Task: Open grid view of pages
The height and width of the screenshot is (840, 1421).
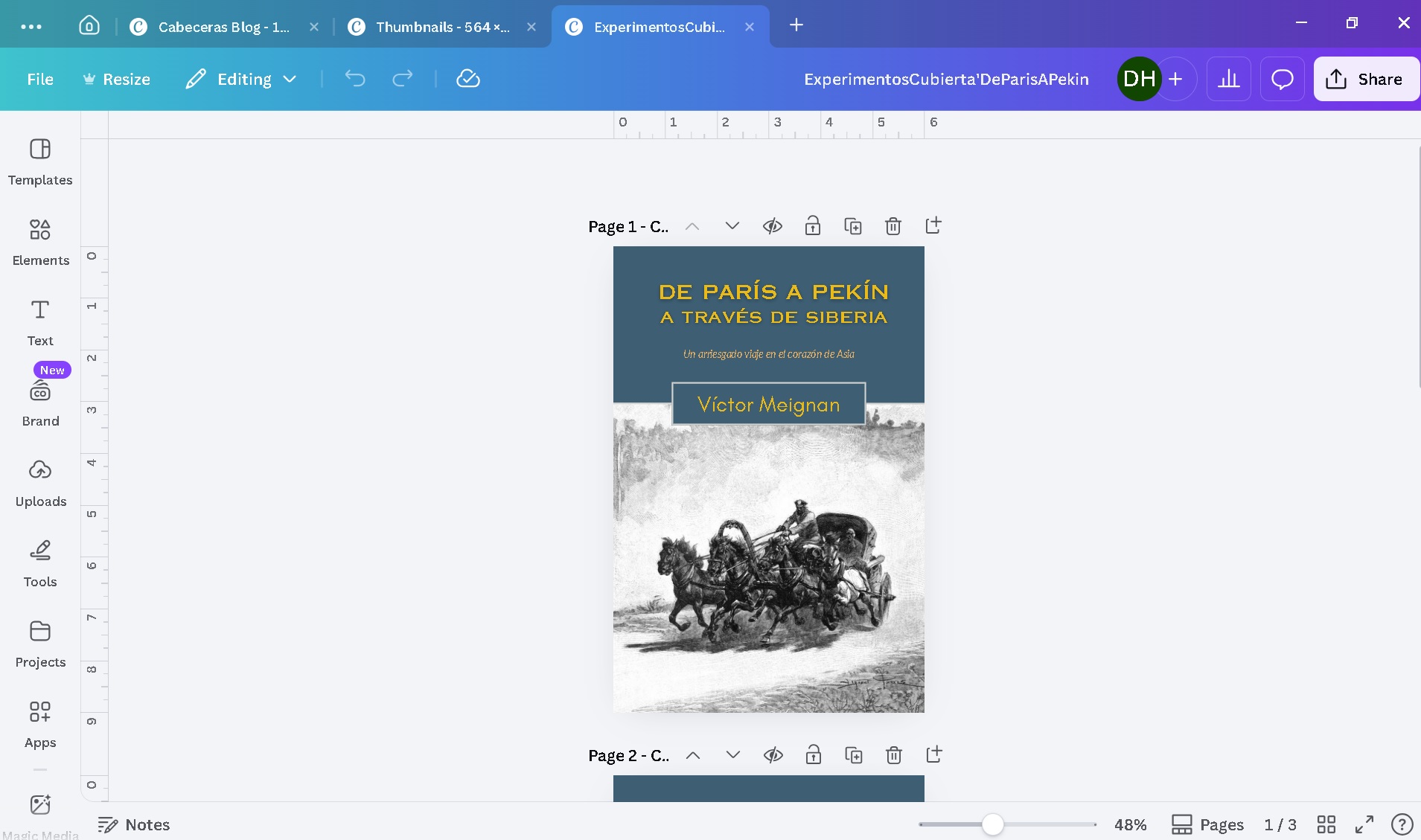Action: [1326, 824]
